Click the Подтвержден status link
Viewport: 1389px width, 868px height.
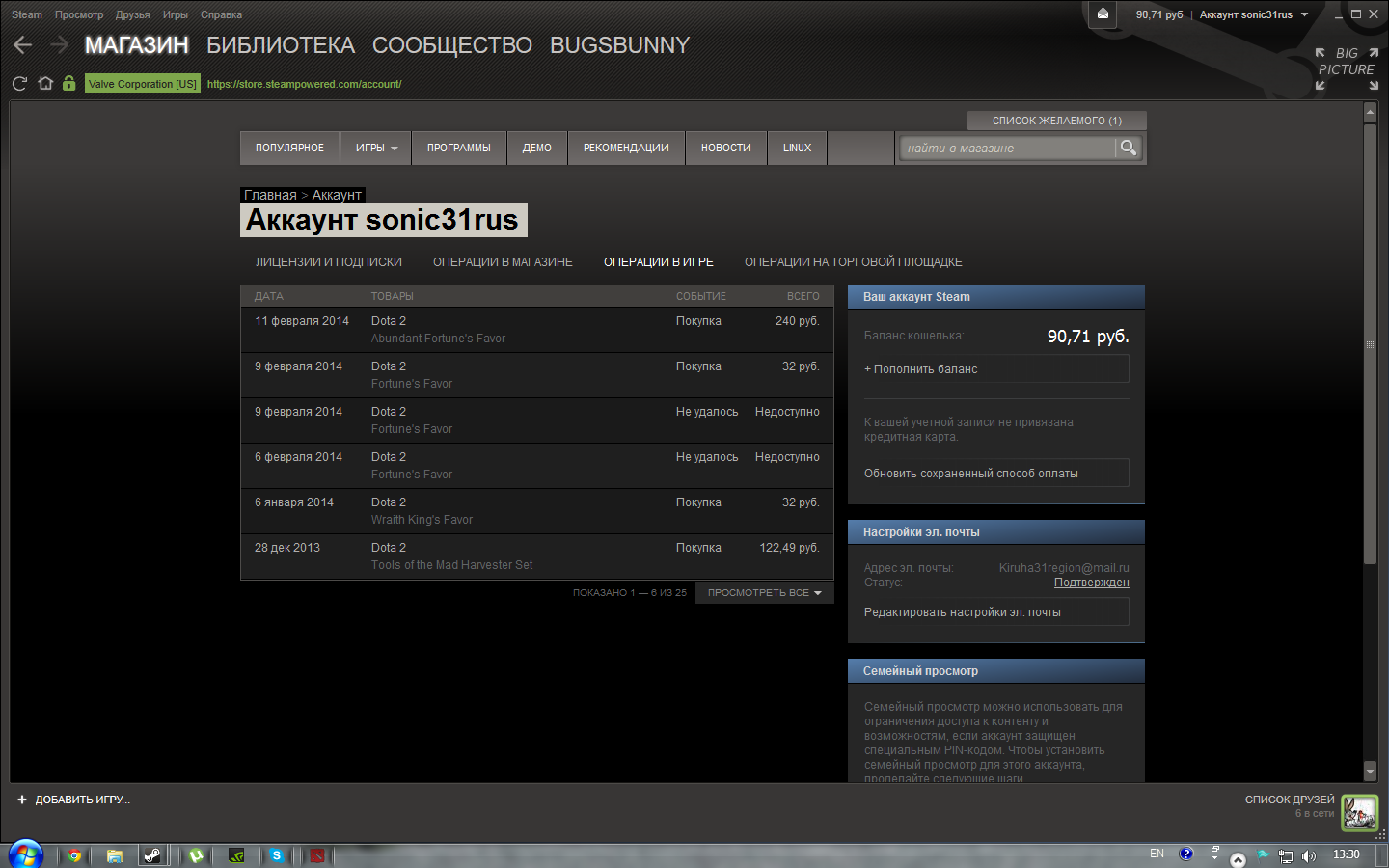(x=1092, y=583)
